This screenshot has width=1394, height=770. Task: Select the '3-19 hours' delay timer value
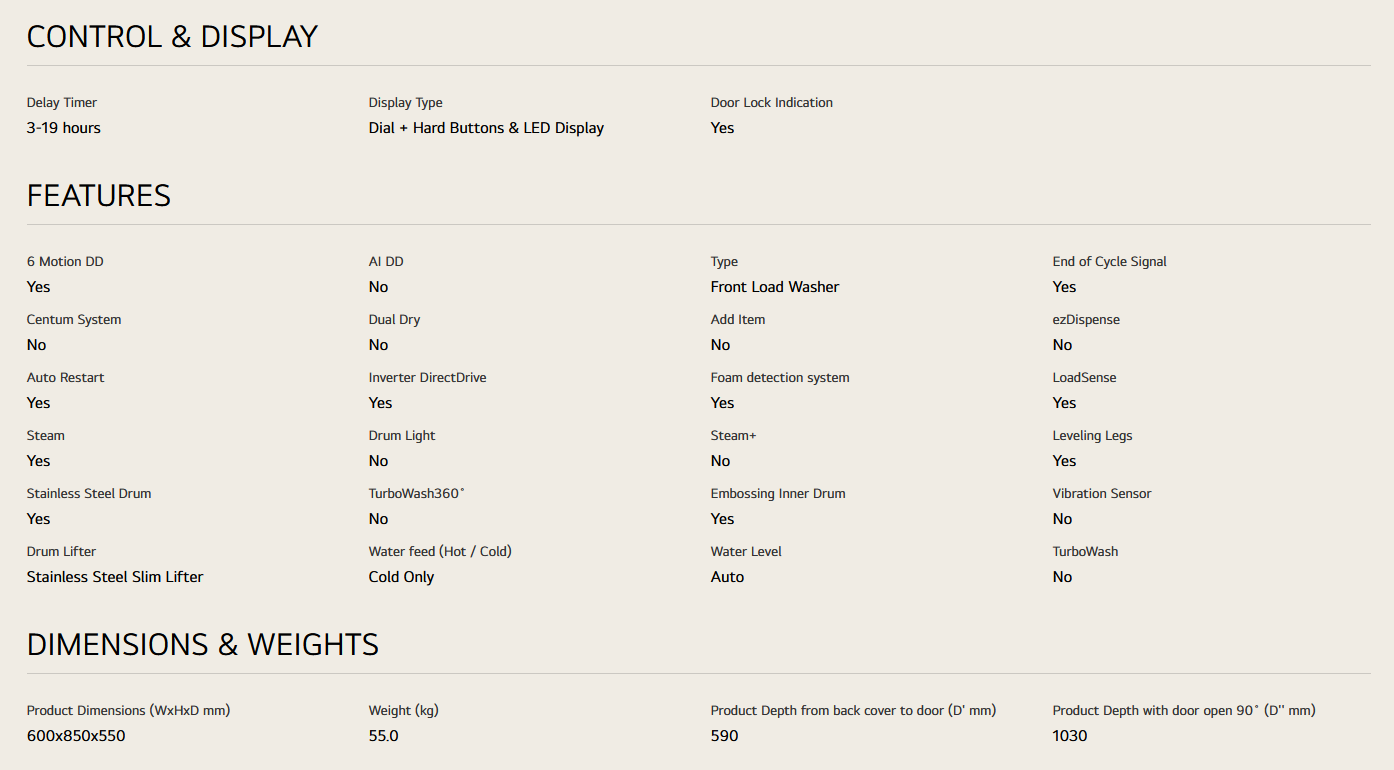(64, 128)
